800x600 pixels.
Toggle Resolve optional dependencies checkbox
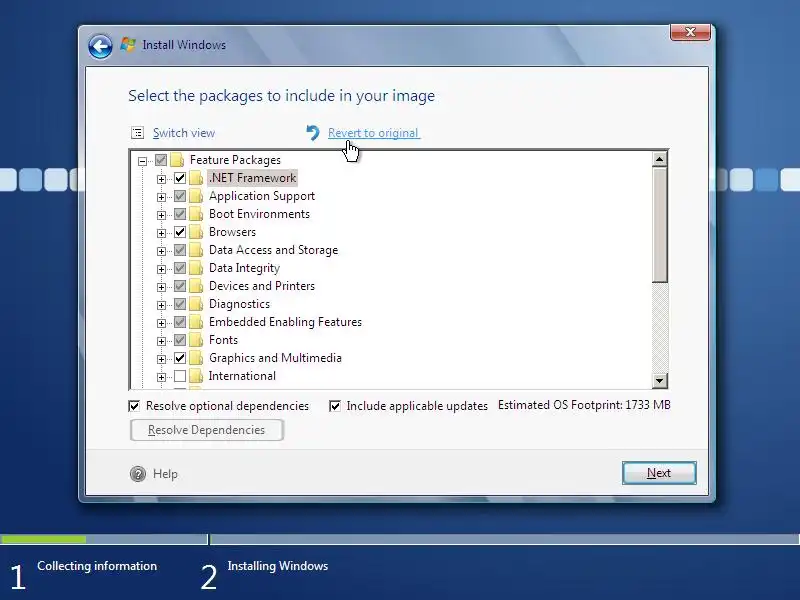pyautogui.click(x=134, y=406)
